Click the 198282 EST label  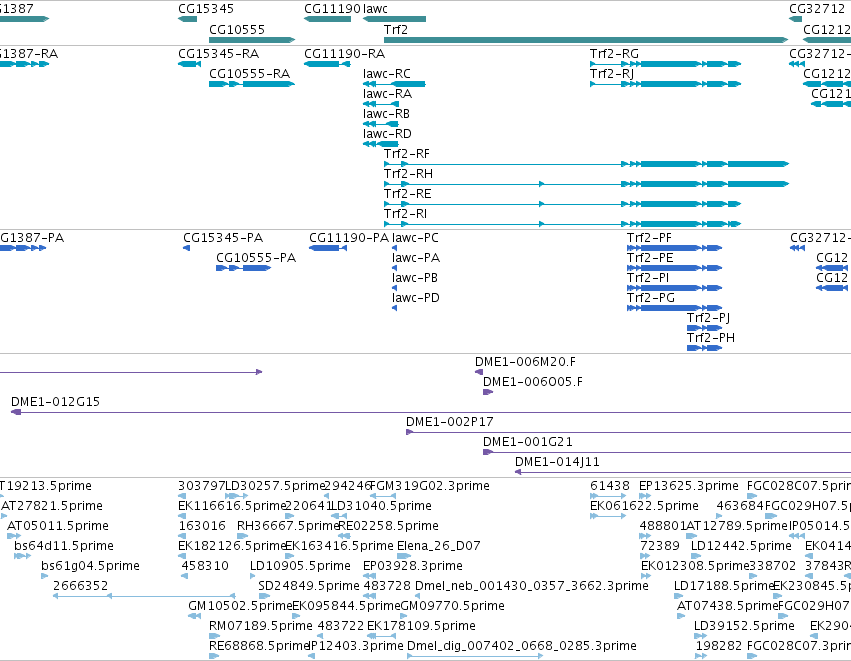[719, 646]
